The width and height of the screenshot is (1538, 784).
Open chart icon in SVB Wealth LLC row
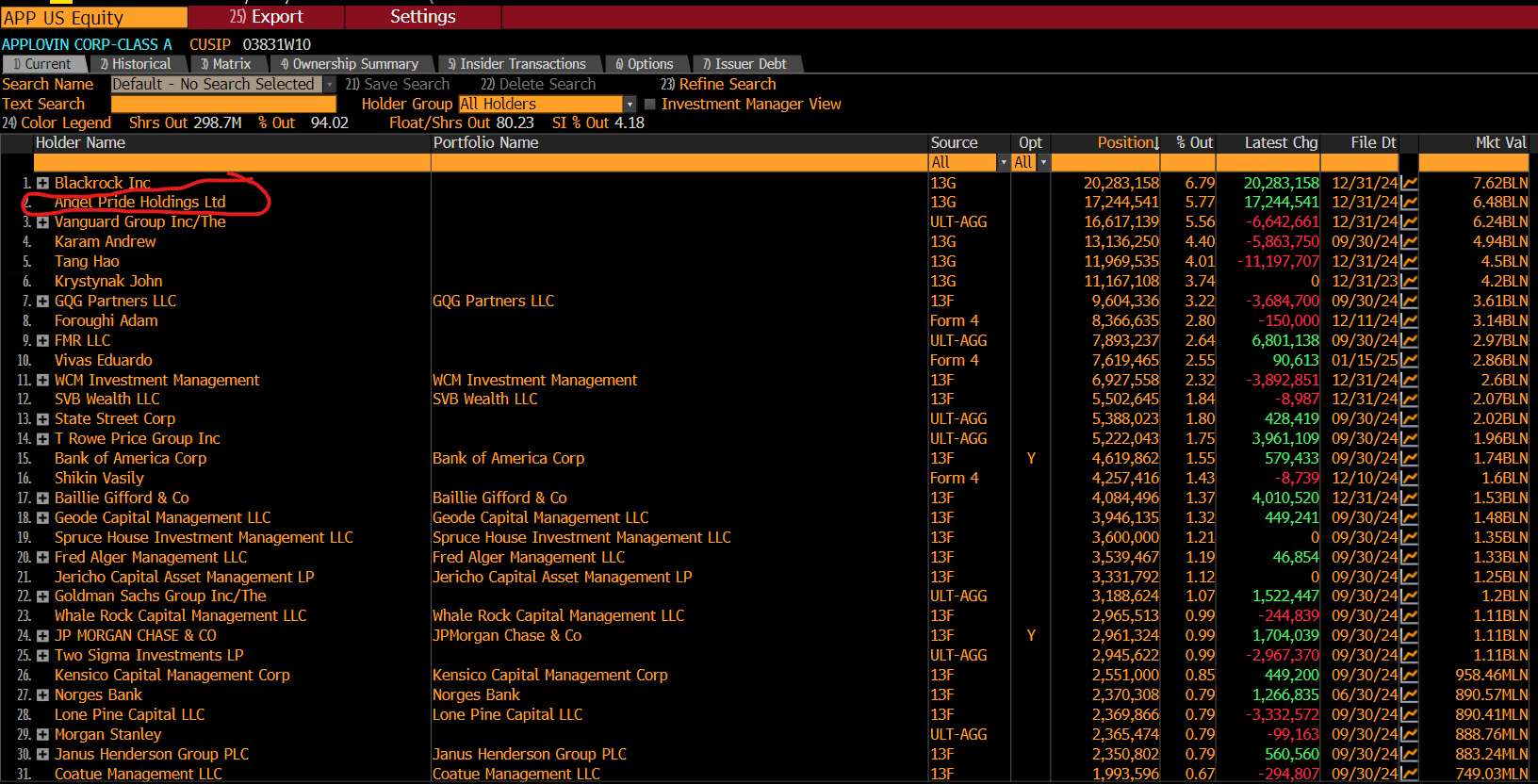pos(1409,400)
